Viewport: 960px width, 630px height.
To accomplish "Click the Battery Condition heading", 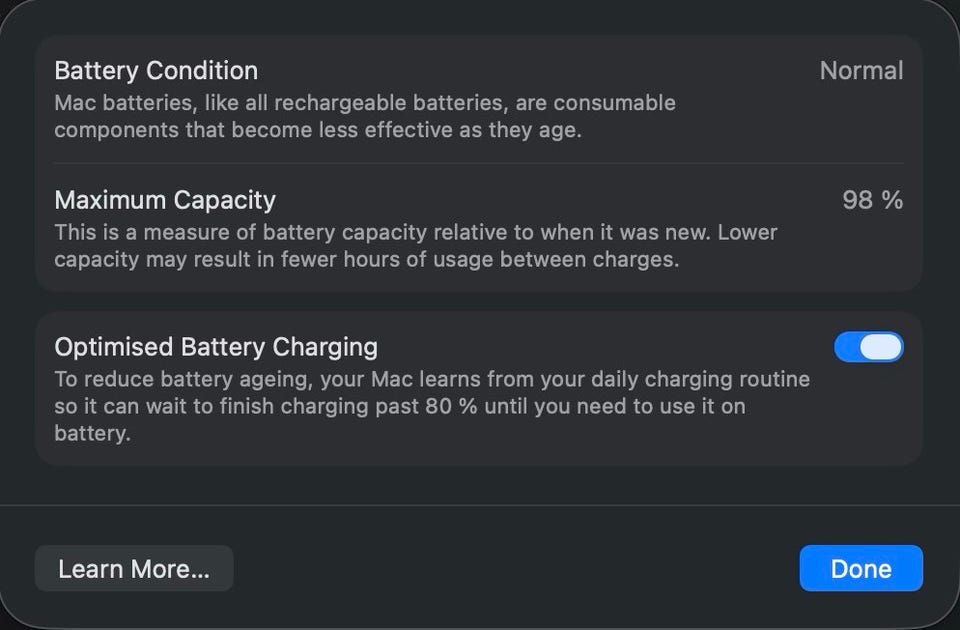I will click(156, 71).
